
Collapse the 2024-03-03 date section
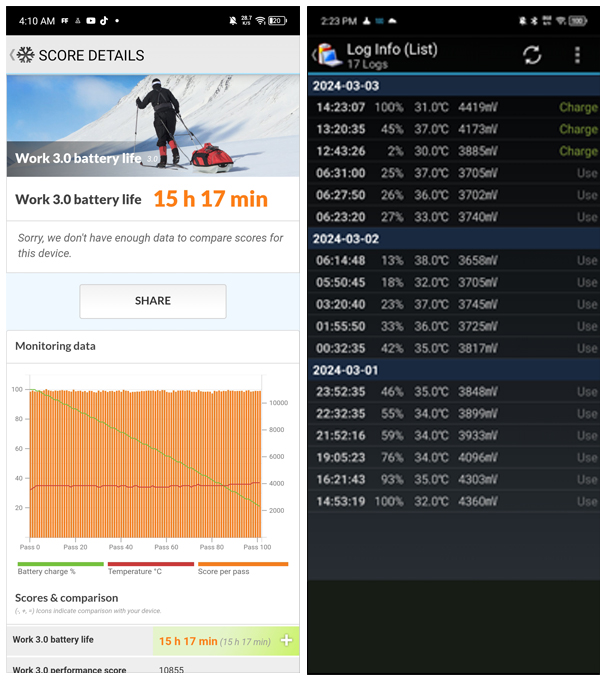coord(455,86)
